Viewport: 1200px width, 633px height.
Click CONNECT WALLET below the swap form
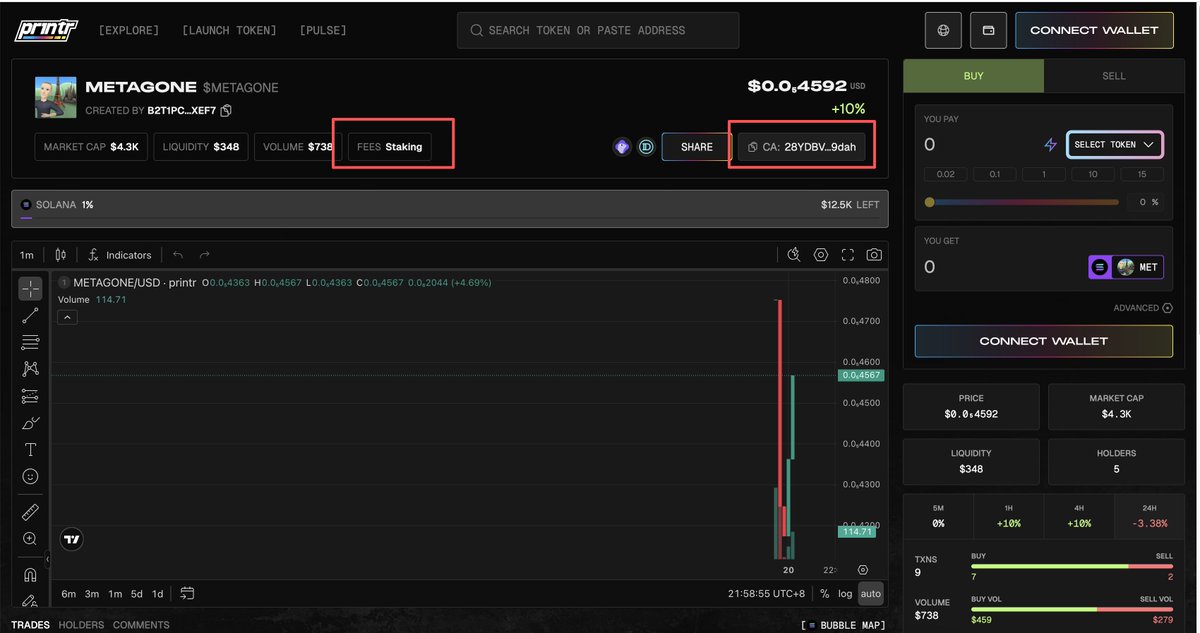(1044, 341)
